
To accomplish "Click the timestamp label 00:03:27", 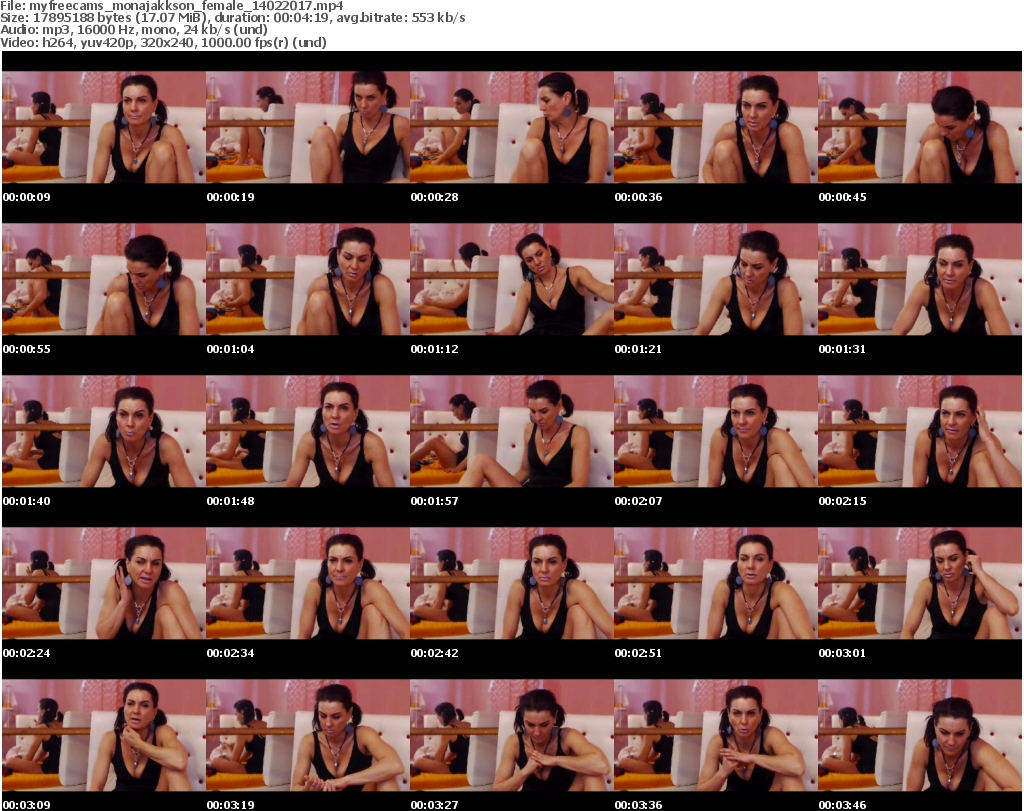I will [x=434, y=805].
